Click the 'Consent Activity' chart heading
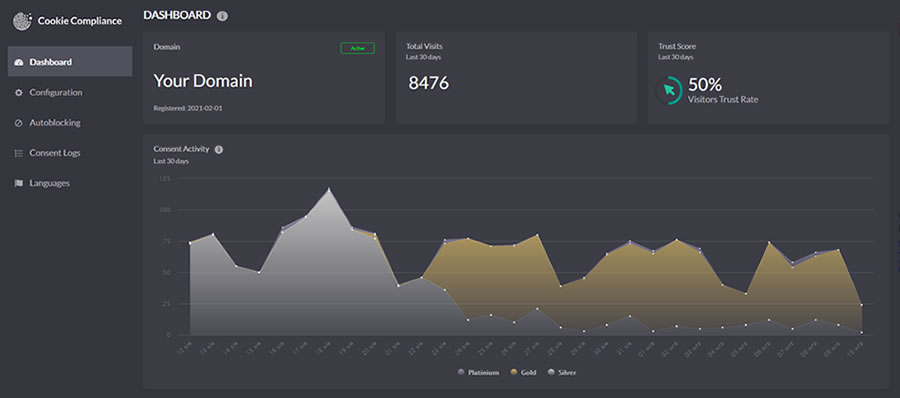The width and height of the screenshot is (900, 398). [181, 149]
